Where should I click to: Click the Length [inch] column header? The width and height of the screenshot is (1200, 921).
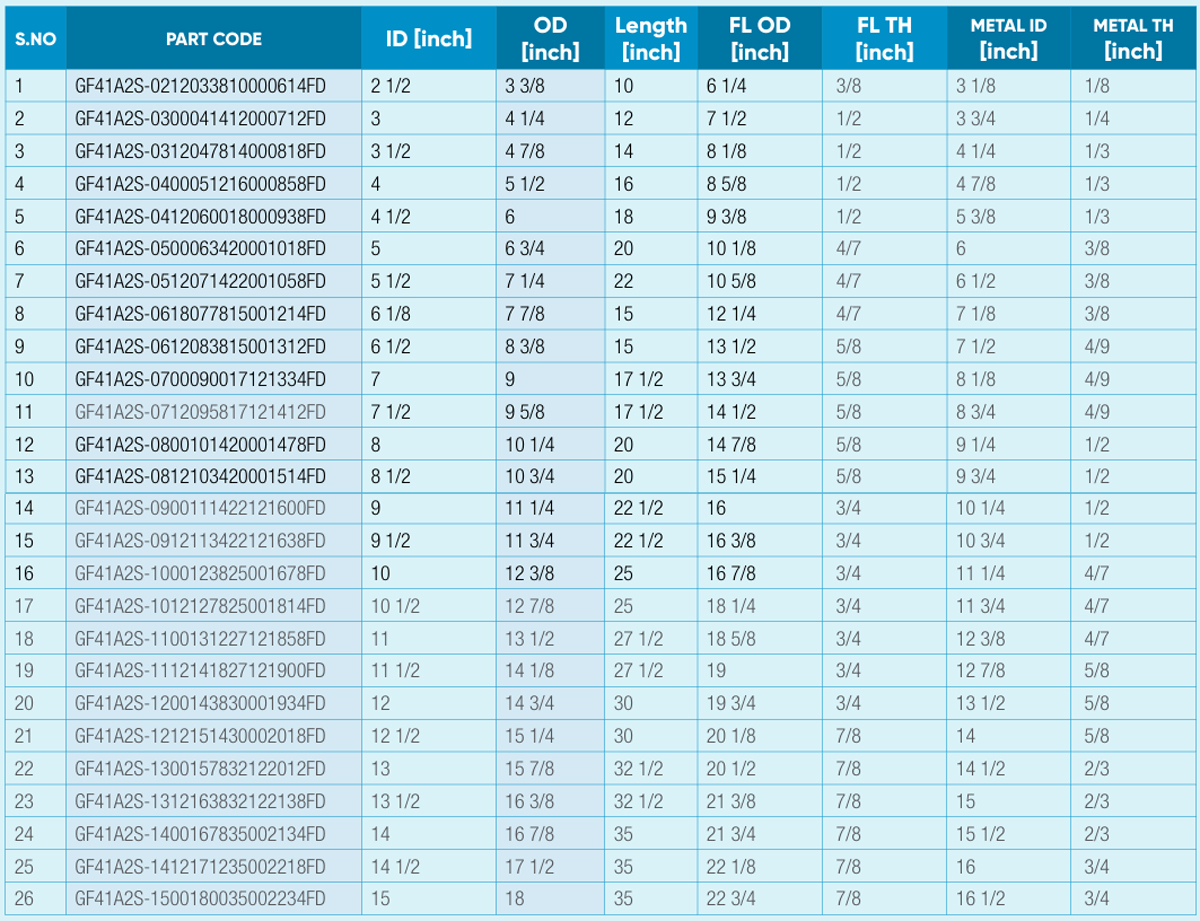(x=651, y=37)
